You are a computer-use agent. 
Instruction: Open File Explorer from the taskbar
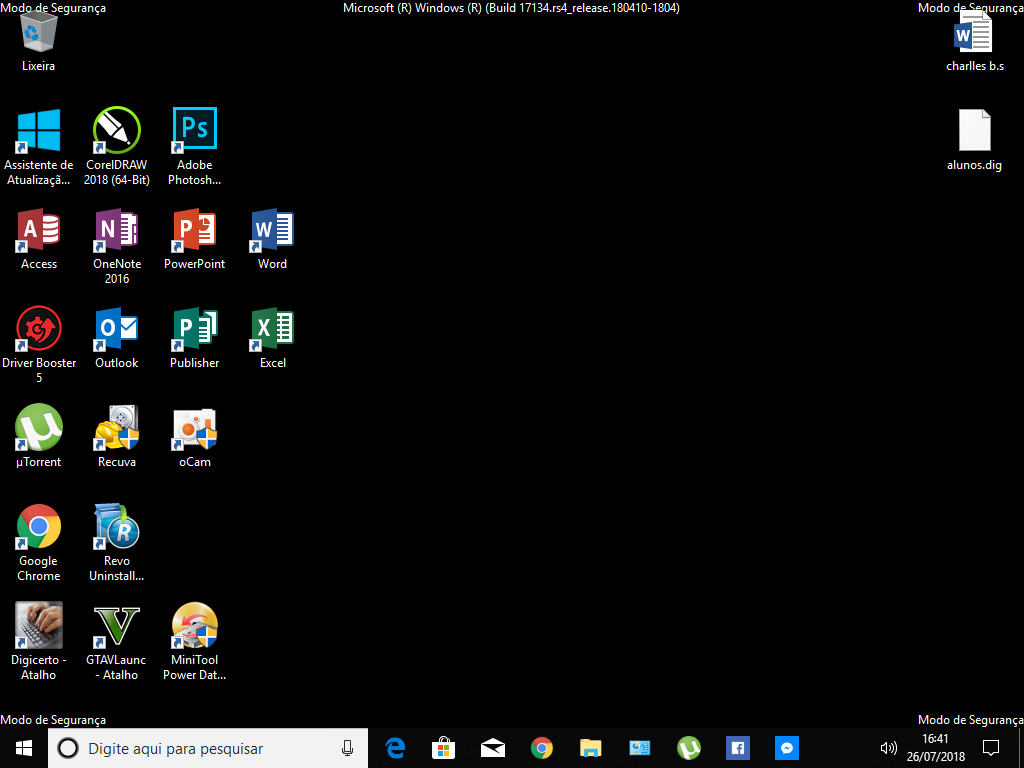pos(590,748)
